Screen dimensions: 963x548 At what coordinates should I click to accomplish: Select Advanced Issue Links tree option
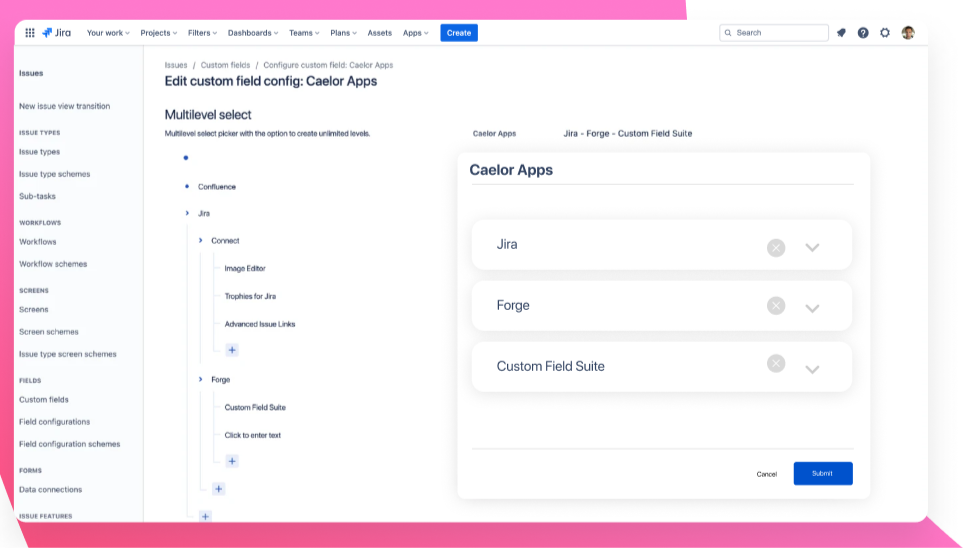point(260,324)
